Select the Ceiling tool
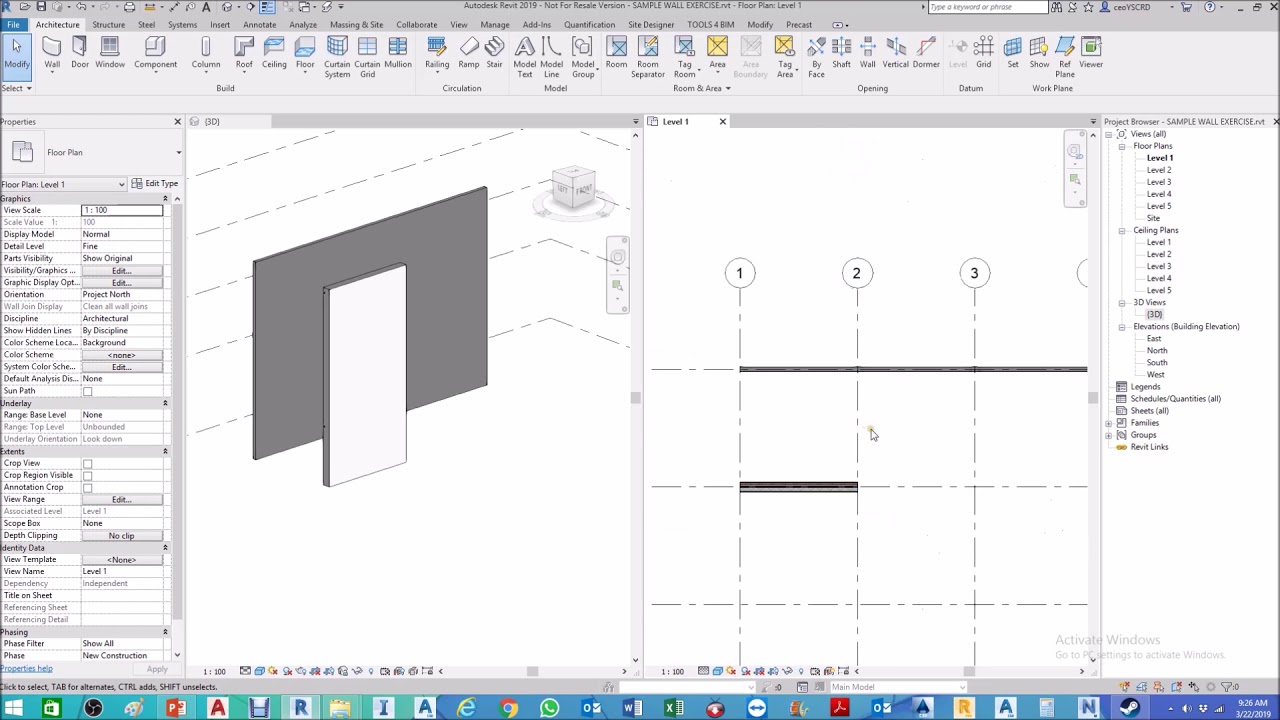Viewport: 1280px width, 720px height. pyautogui.click(x=274, y=53)
